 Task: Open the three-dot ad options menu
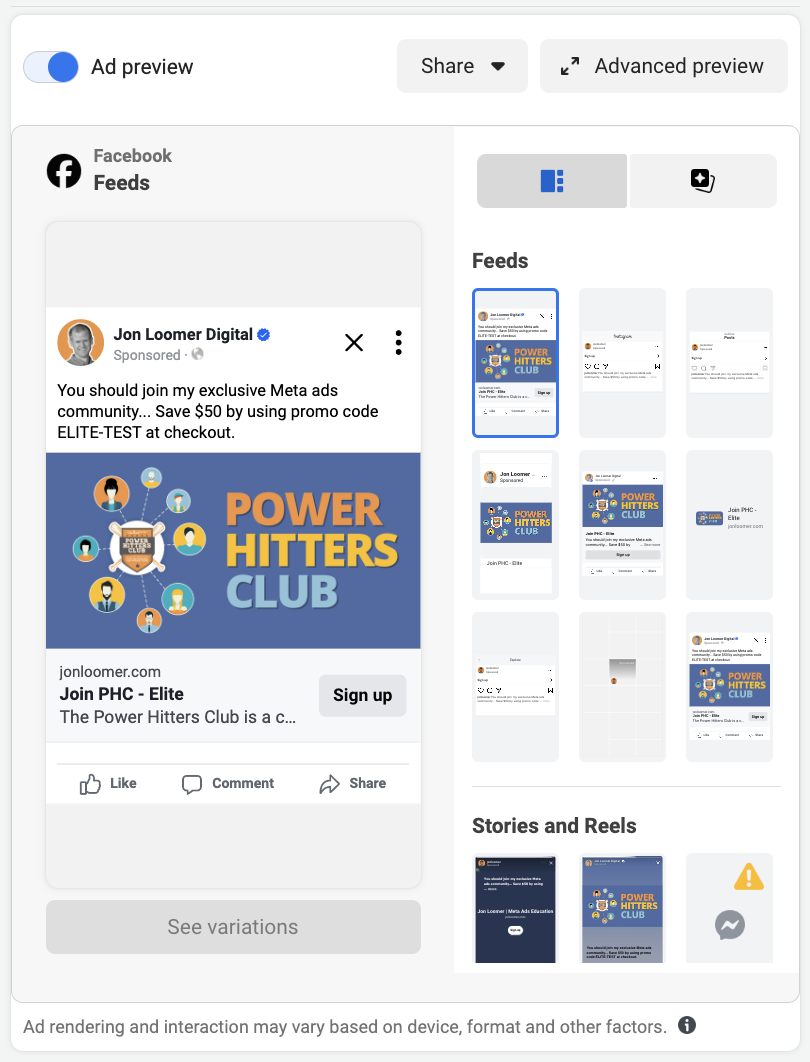(x=399, y=343)
